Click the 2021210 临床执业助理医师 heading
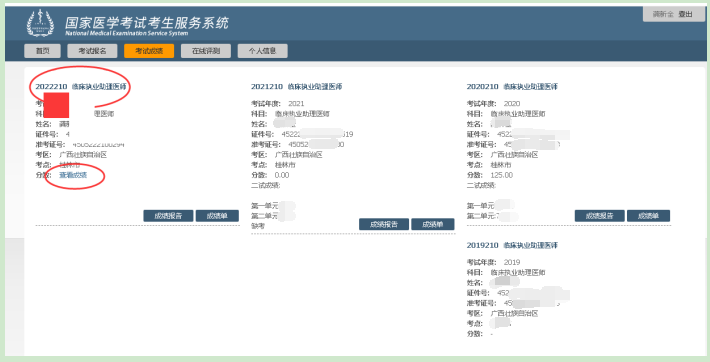The height and width of the screenshot is (362, 710). (297, 87)
